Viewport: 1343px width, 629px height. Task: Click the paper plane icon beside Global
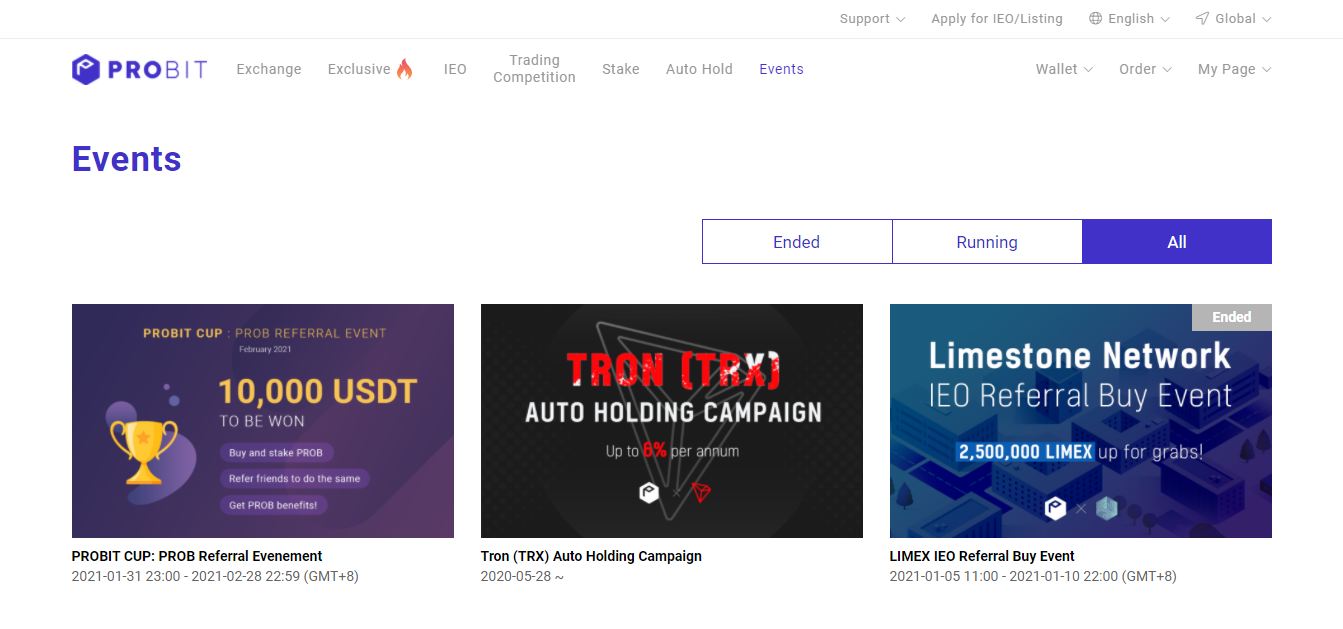tap(1202, 19)
